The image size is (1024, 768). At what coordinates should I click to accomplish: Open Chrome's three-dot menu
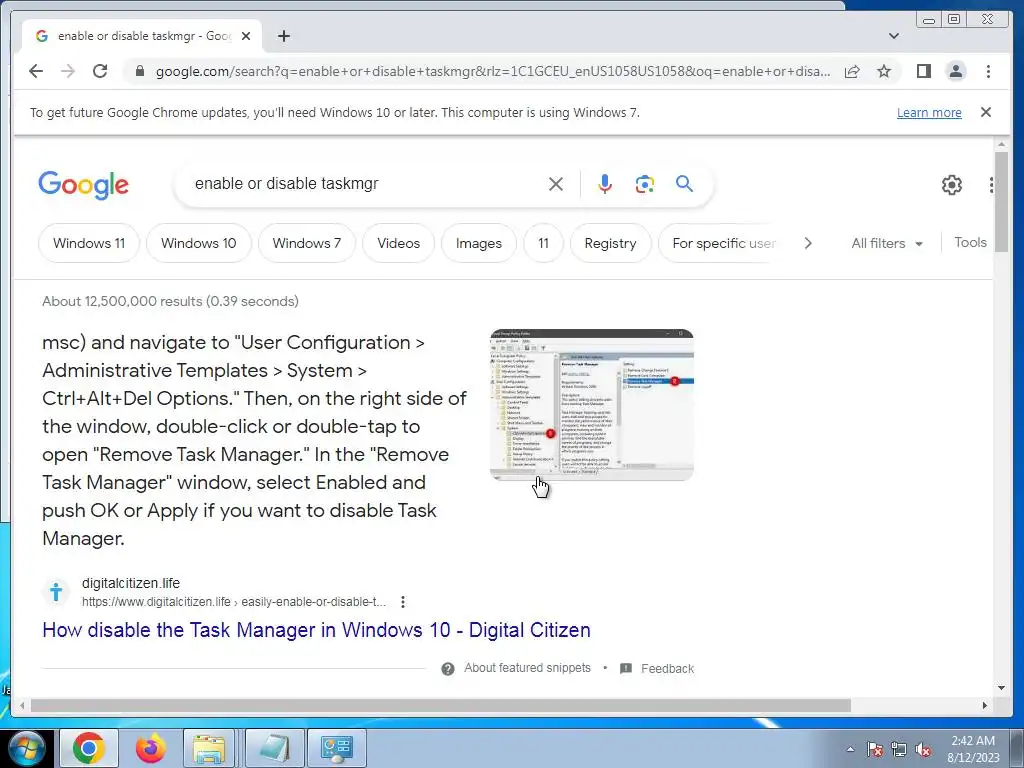(x=988, y=71)
